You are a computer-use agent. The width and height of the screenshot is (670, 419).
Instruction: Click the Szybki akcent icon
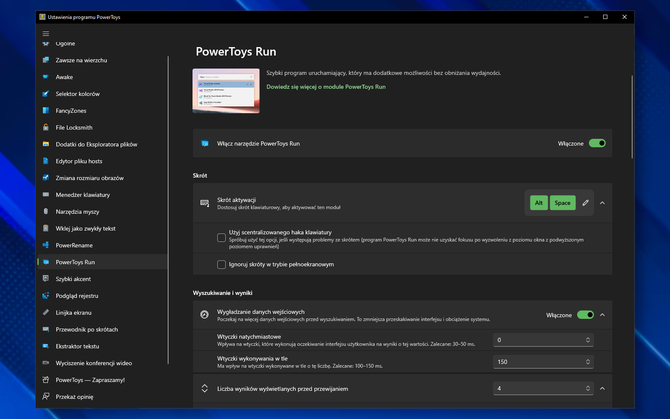(x=46, y=279)
